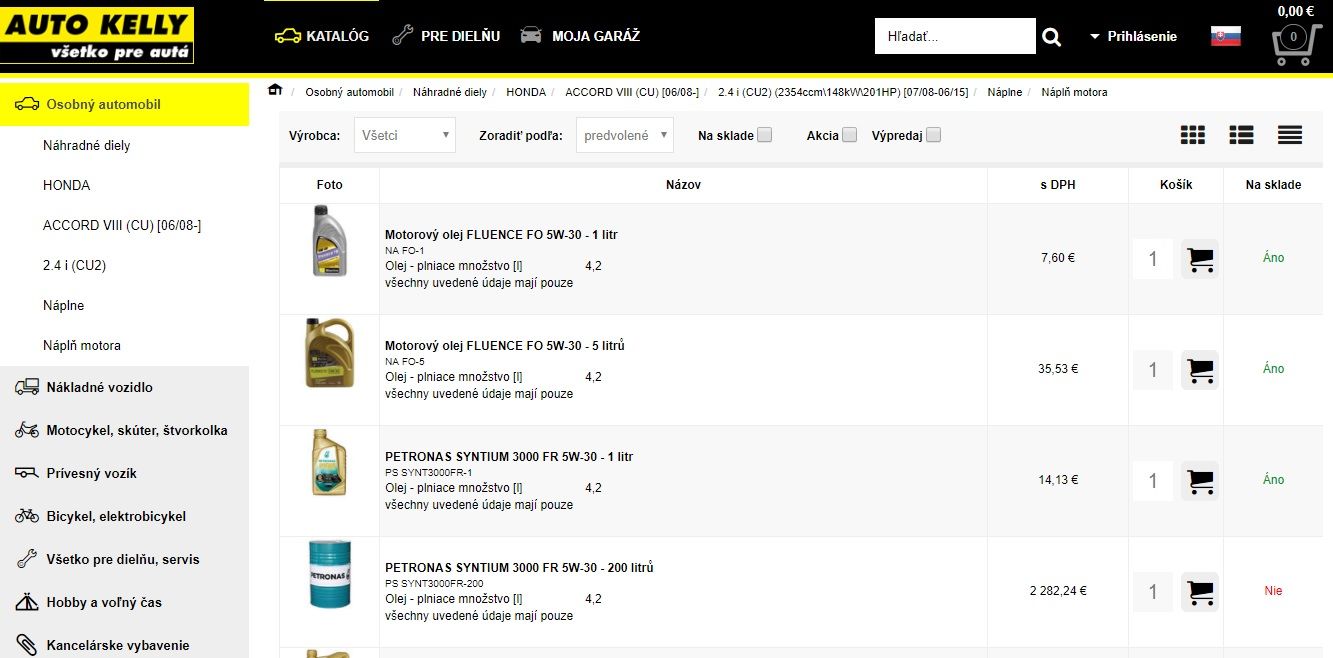Open the KATALÓG menu
Image resolution: width=1333 pixels, height=658 pixels.
322,36
